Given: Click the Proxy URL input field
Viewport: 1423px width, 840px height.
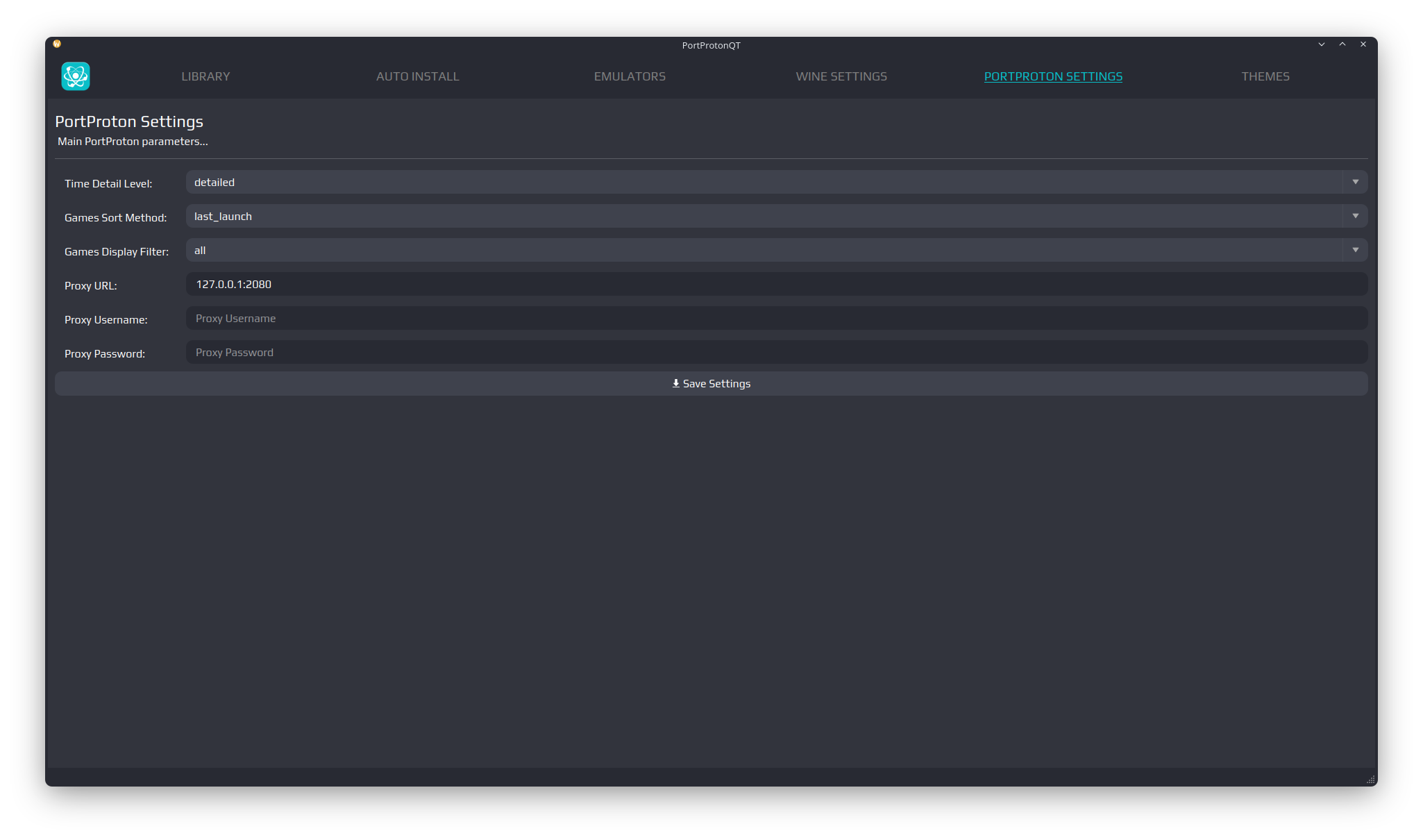Looking at the screenshot, I should click(776, 284).
